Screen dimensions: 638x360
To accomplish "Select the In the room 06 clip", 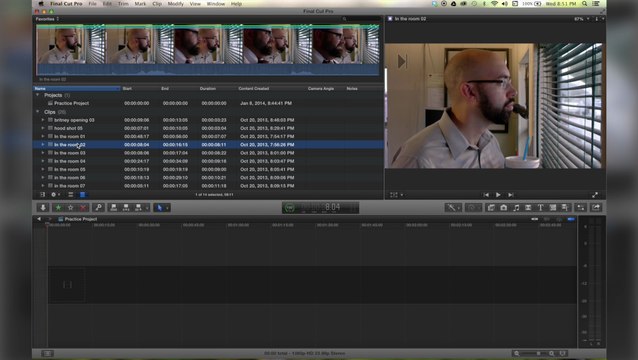I will (208, 177).
